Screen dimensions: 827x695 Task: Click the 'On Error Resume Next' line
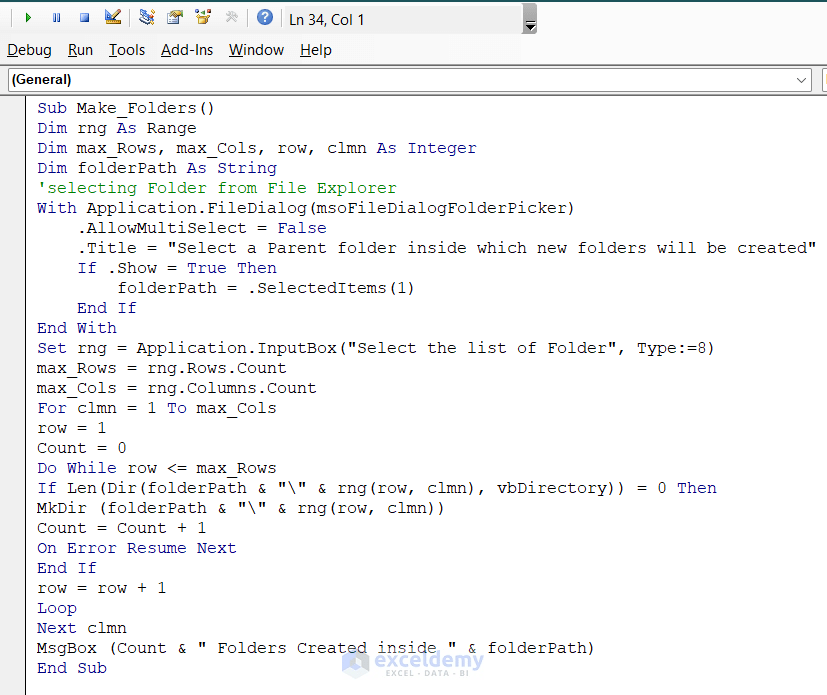[x=137, y=549]
